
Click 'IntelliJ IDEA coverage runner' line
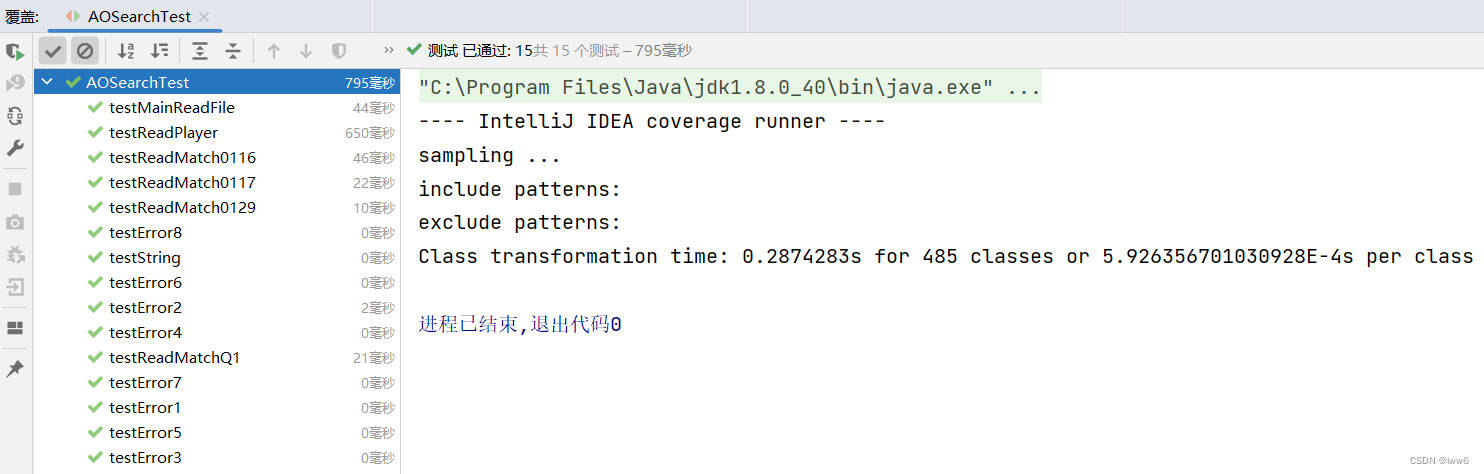point(652,121)
